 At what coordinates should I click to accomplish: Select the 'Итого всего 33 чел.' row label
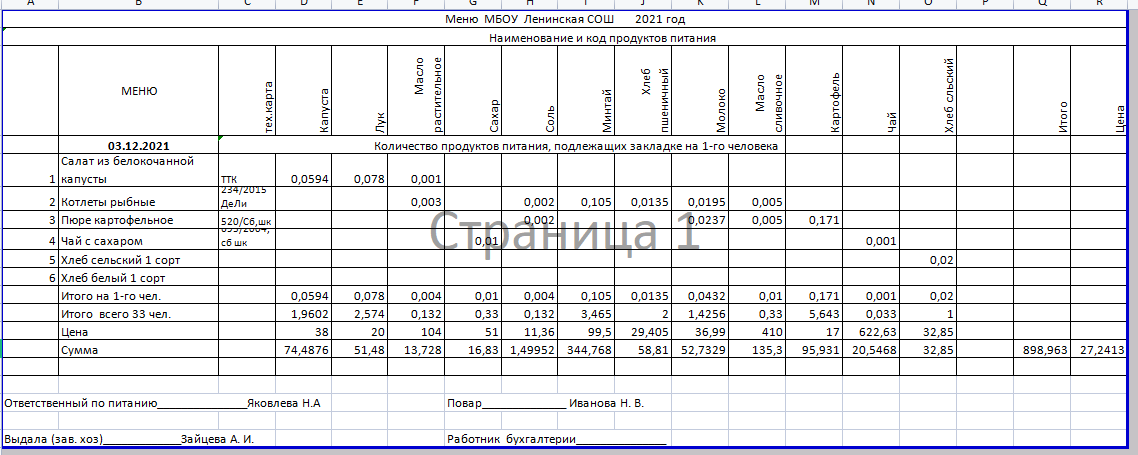pos(116,314)
